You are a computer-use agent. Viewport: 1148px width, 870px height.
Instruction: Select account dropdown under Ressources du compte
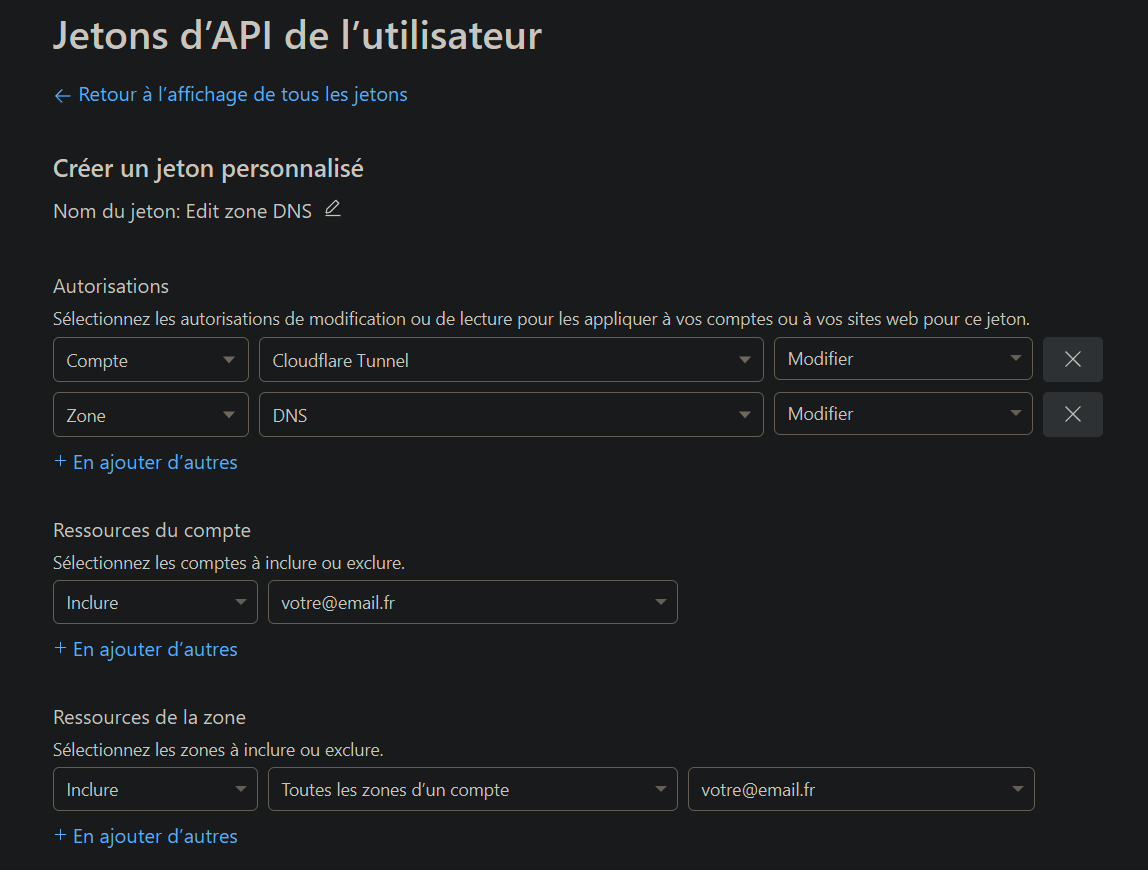point(472,602)
